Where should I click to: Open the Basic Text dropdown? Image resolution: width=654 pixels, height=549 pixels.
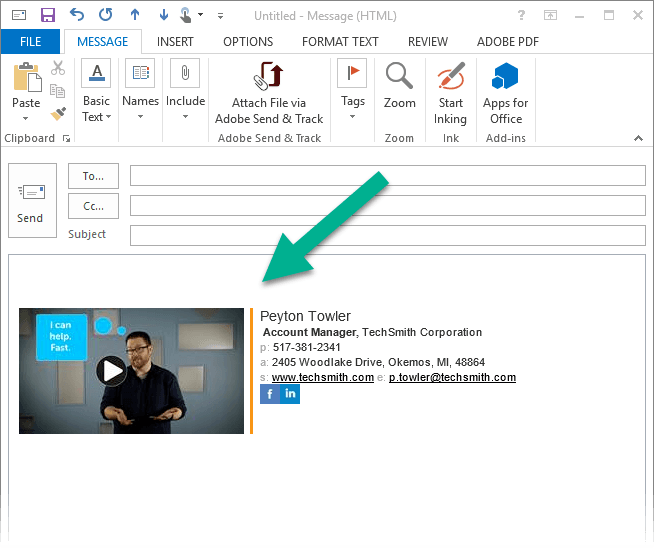click(x=96, y=91)
